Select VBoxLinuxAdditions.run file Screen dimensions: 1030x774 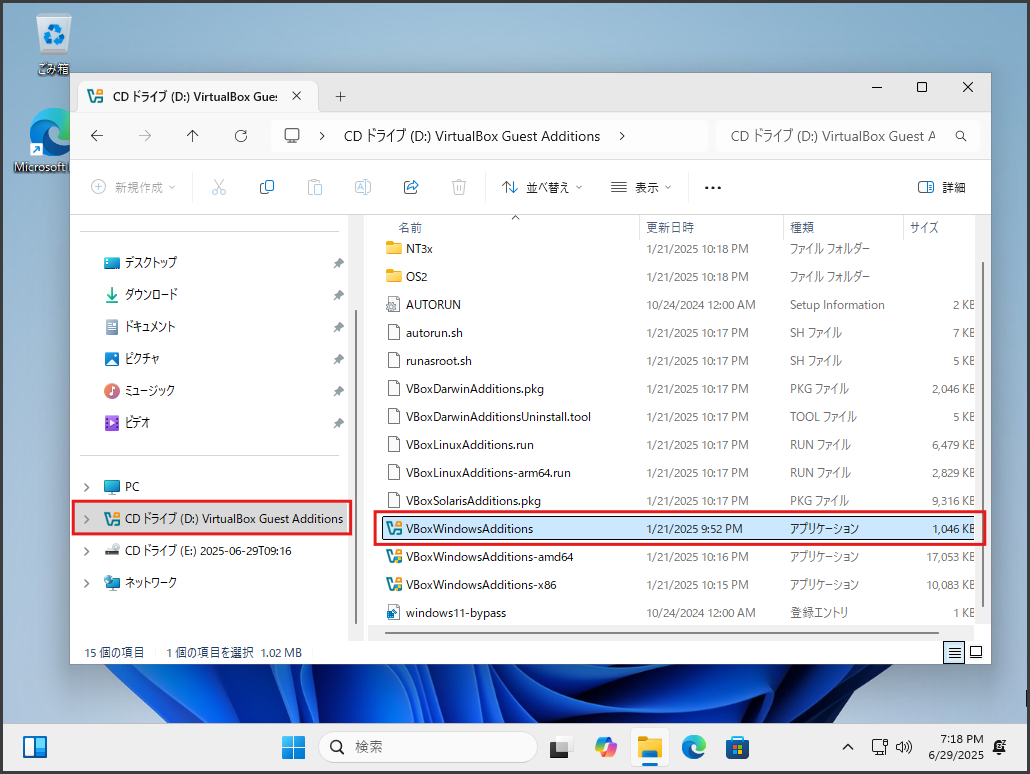coord(469,445)
